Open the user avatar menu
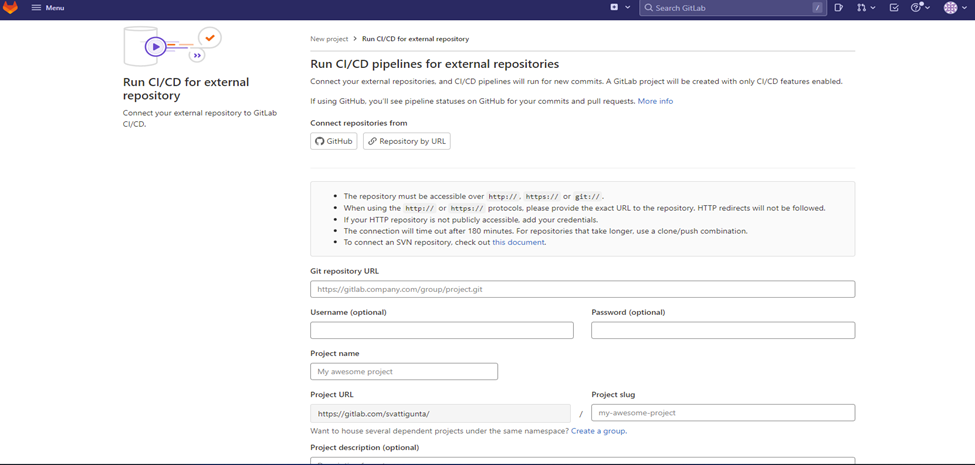This screenshot has height=465, width=975. 951,7
